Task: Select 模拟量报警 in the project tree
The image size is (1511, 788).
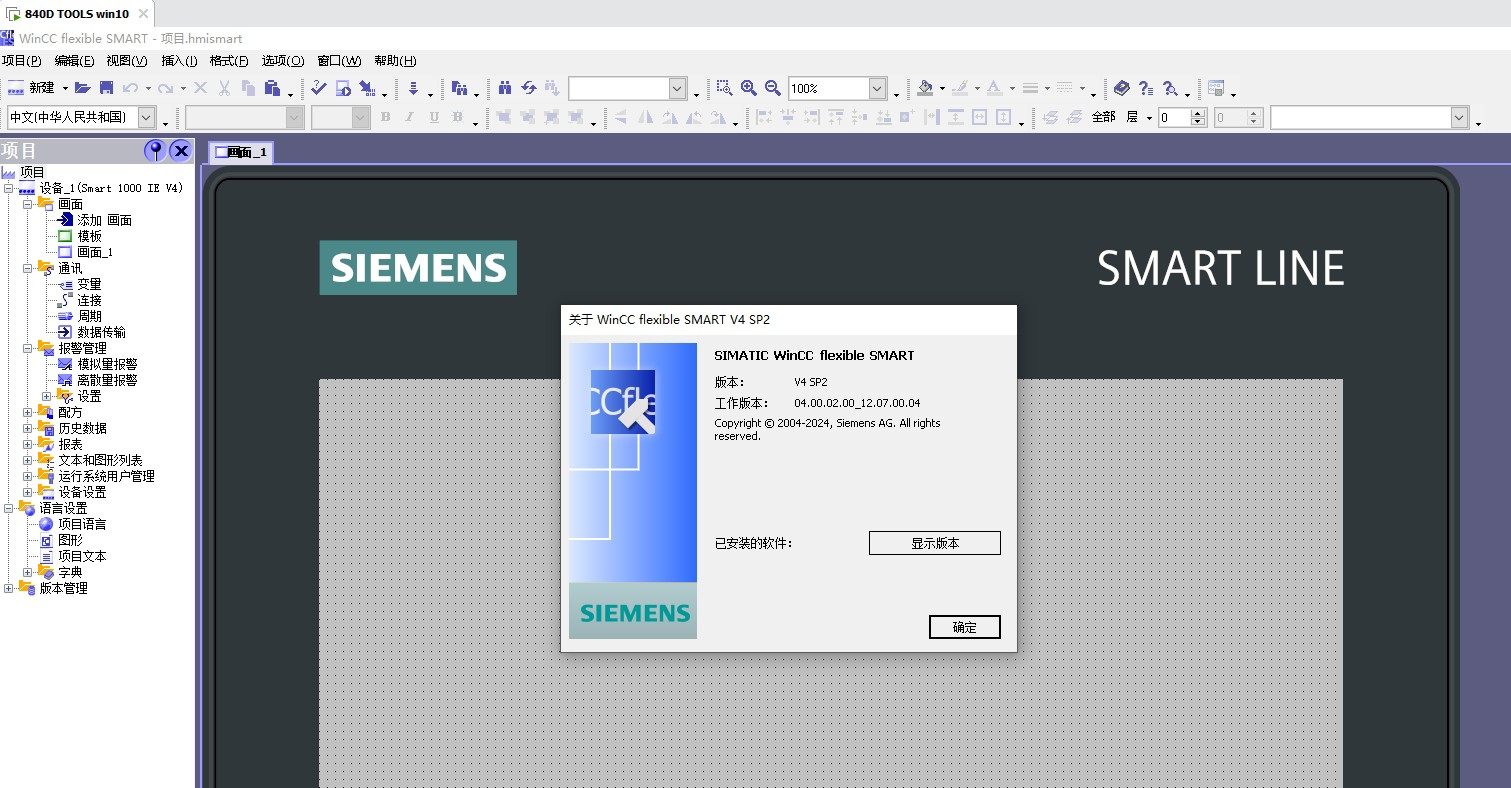Action: tap(108, 364)
